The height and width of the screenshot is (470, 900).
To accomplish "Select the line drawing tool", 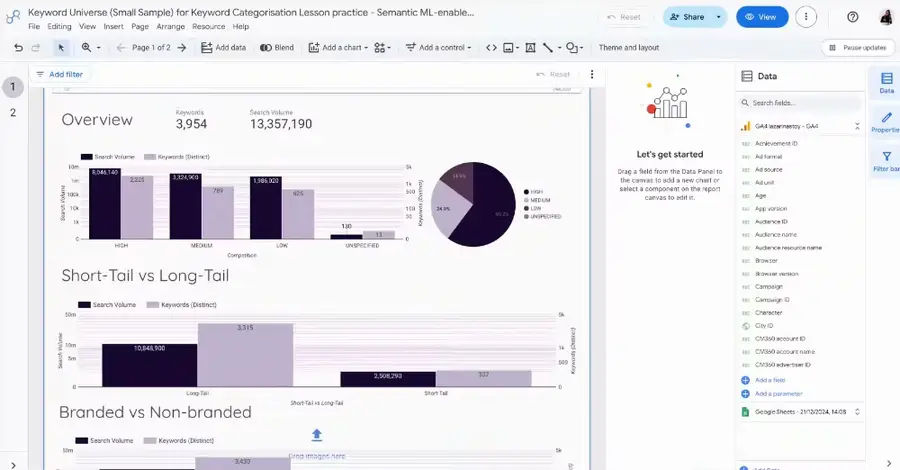I will pyautogui.click(x=548, y=48).
